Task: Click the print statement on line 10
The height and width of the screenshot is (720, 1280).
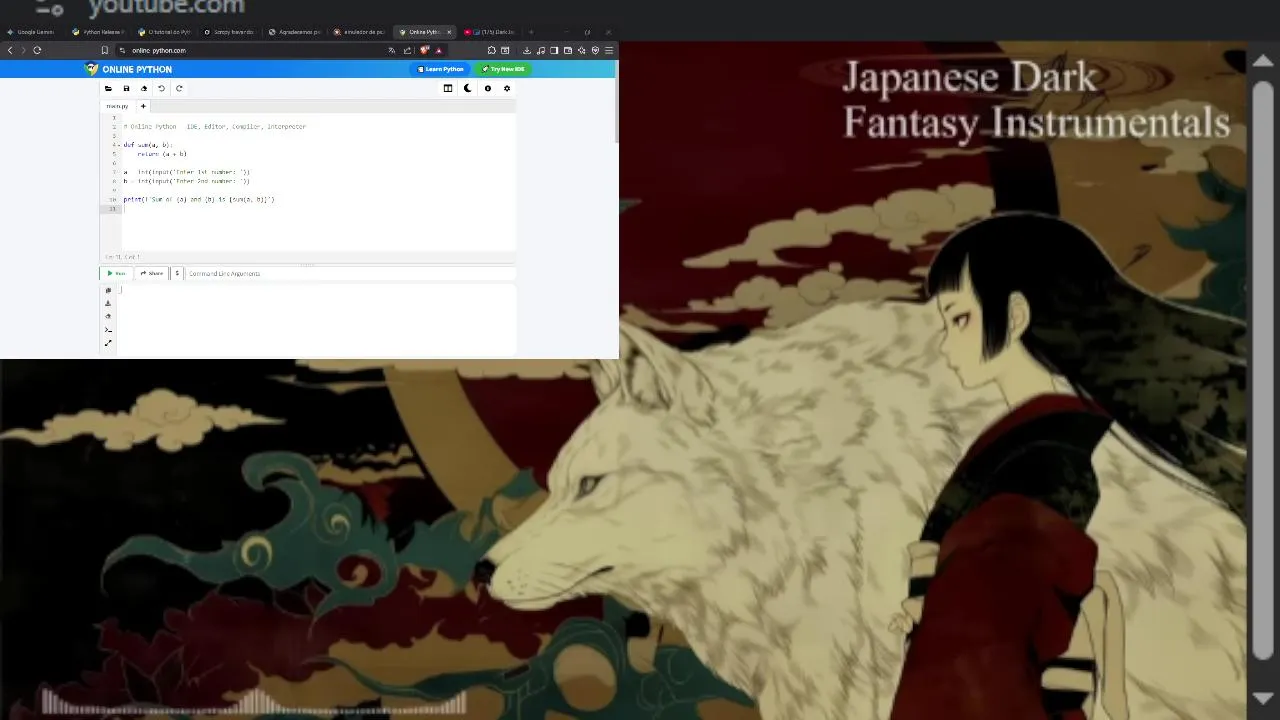Action: [199, 199]
